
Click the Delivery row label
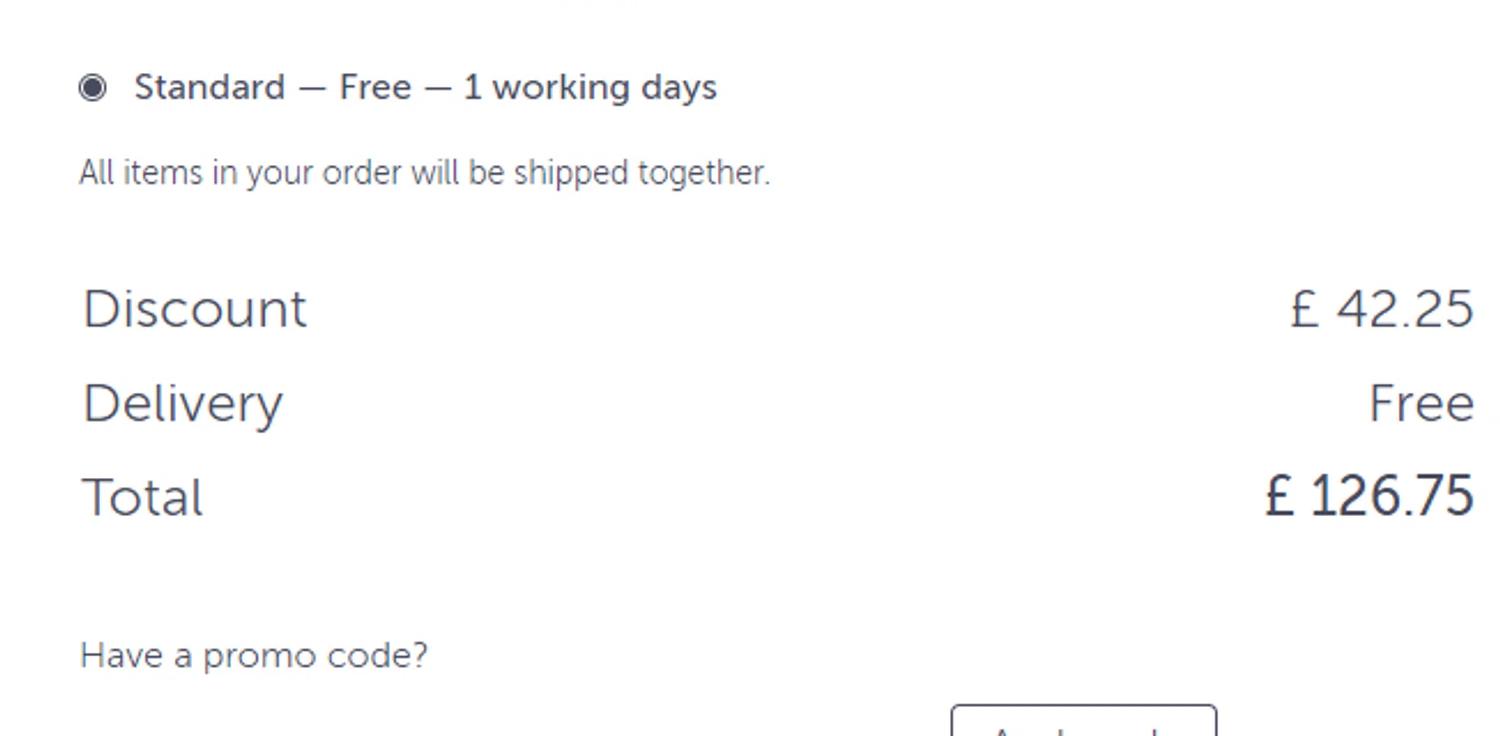point(183,404)
